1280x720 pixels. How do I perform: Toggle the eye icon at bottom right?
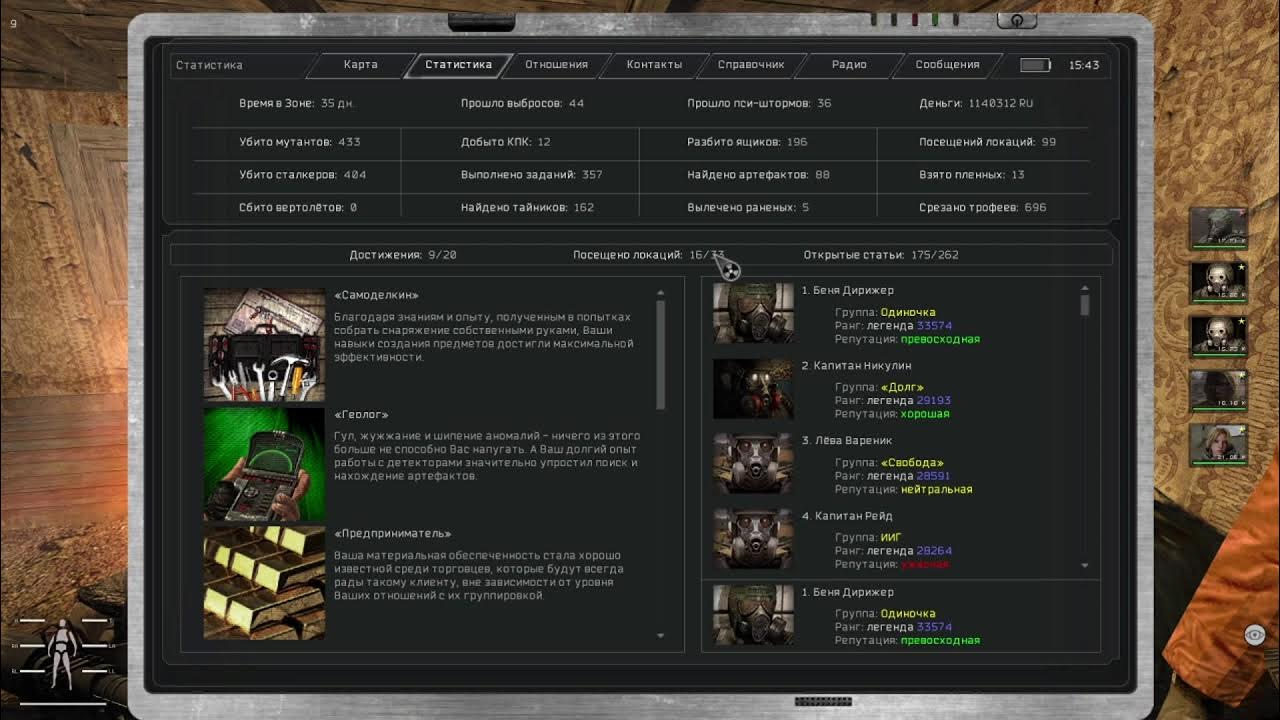coord(1255,635)
